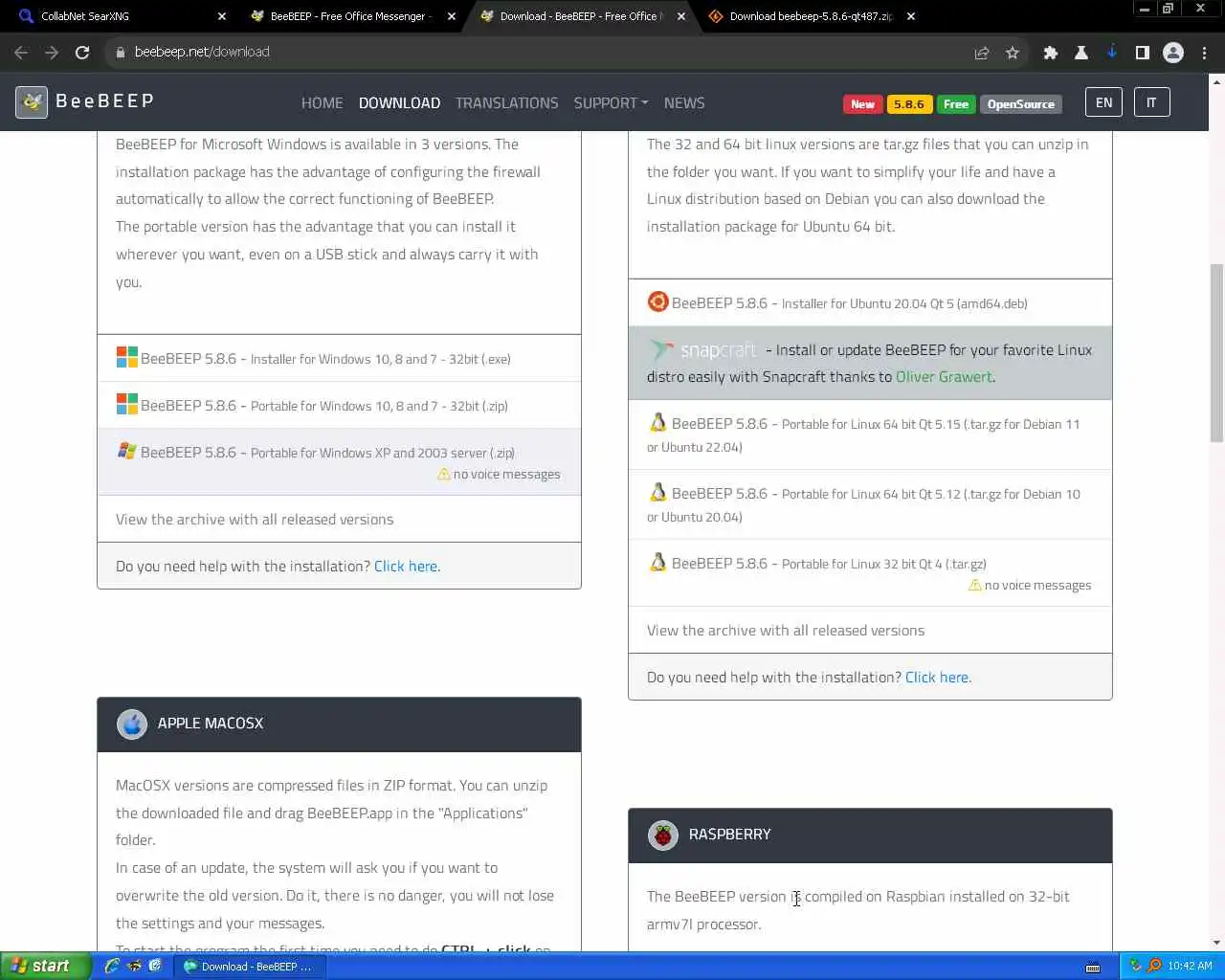Click the BeeBEEP bee logo icon
This screenshot has height=980, width=1225.
(x=32, y=101)
